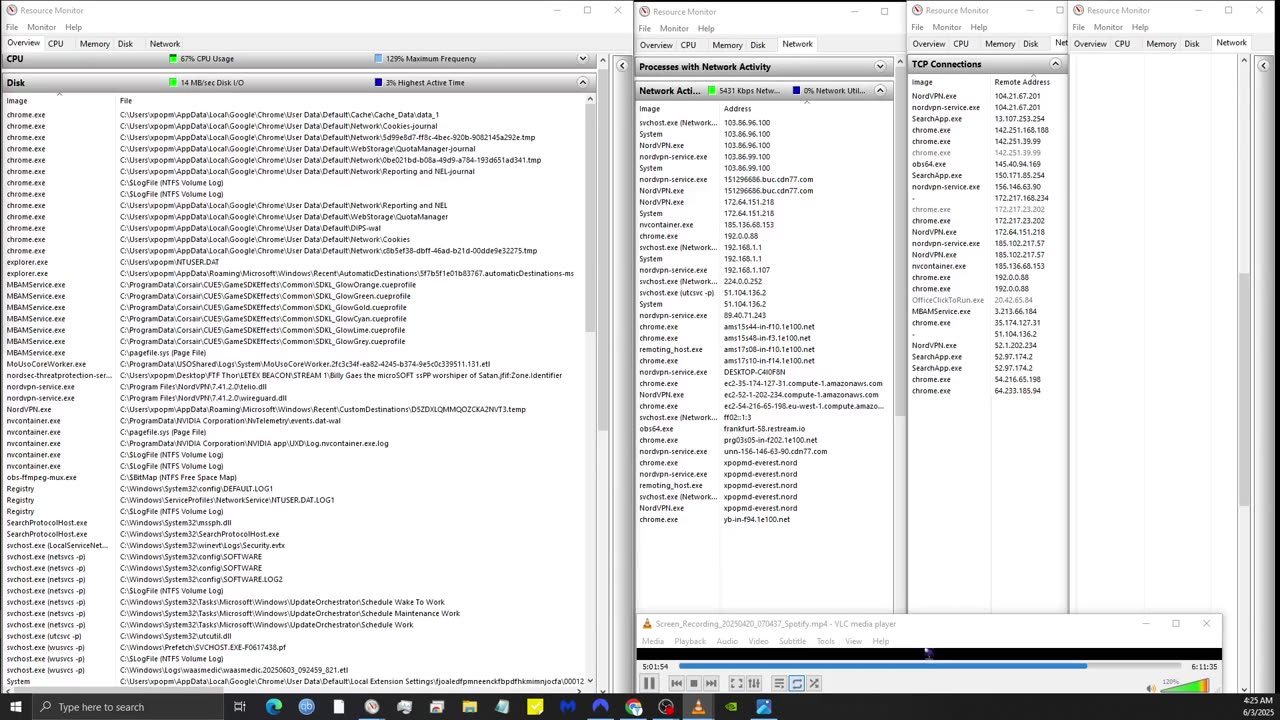Switch to CPU tab in left Resource Monitor
Viewport: 1280px width, 720px height.
[x=56, y=44]
